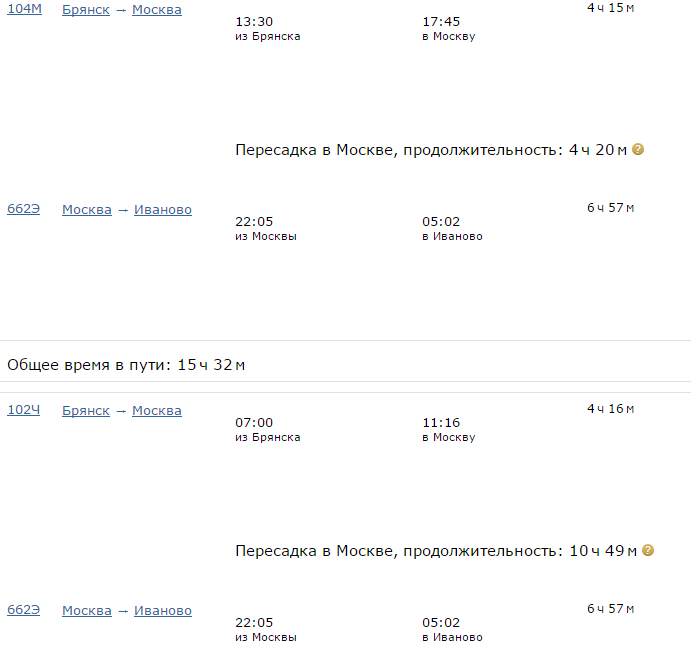Click Москва origin link below 4 ч 20 м transfer
The image size is (691, 663).
(x=87, y=210)
